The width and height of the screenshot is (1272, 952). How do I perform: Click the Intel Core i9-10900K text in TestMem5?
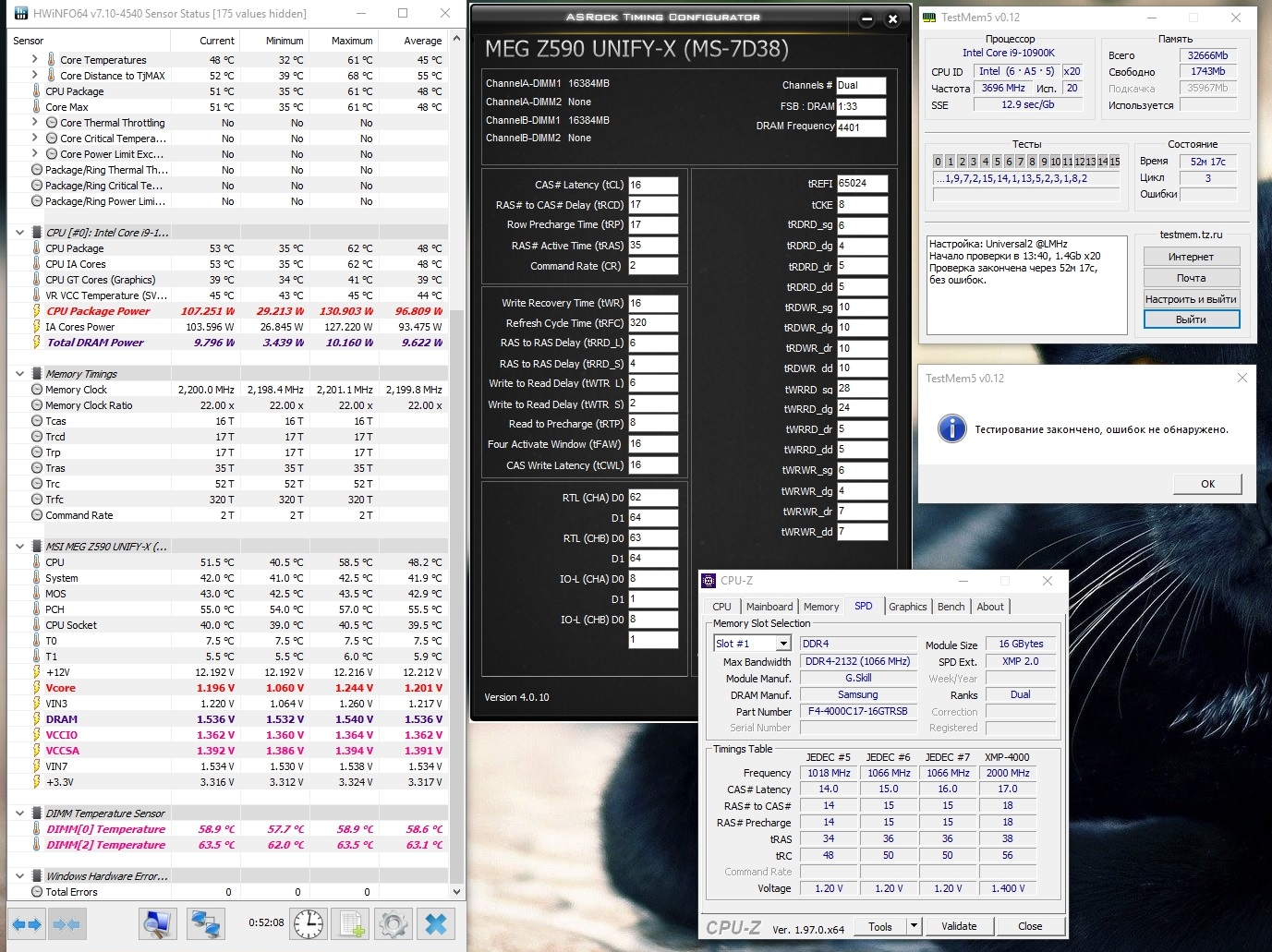1008,53
